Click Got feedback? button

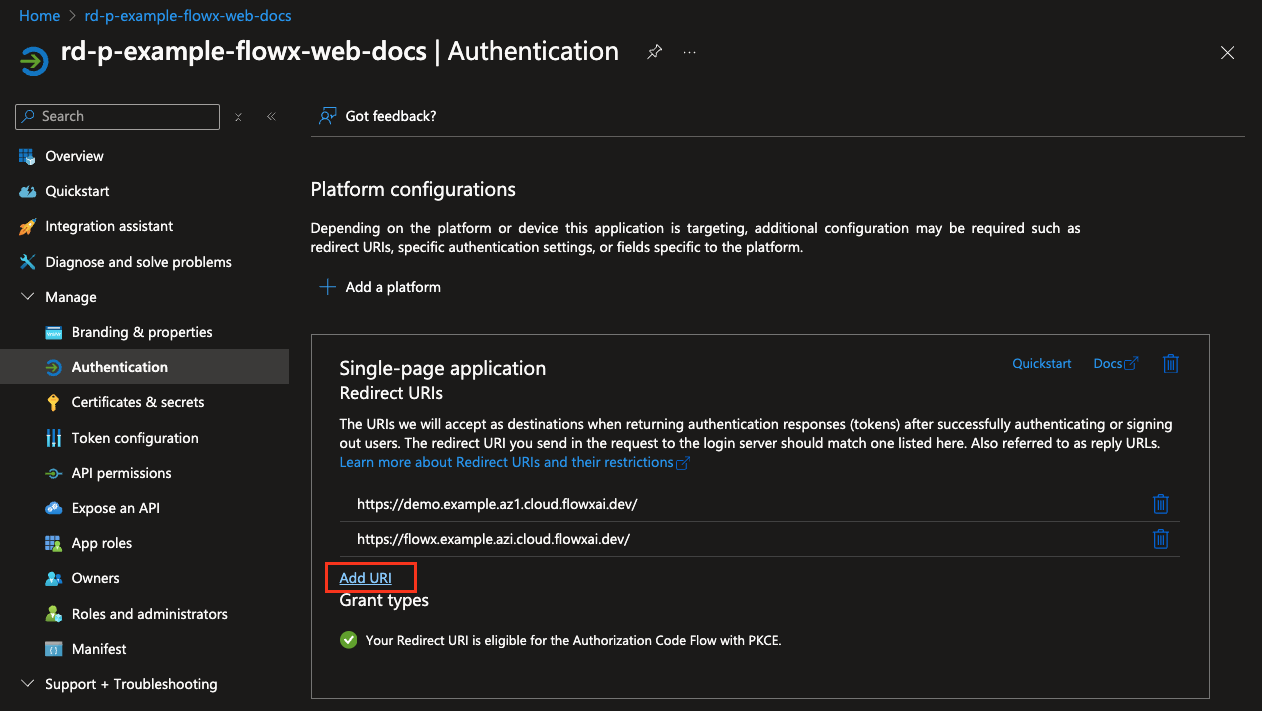pyautogui.click(x=378, y=116)
